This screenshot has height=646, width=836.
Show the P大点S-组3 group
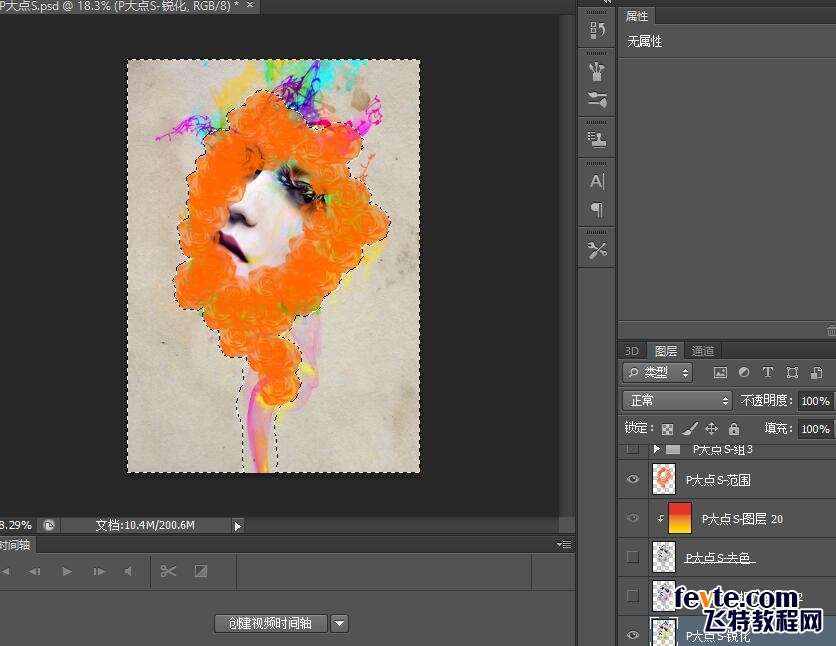(x=632, y=450)
